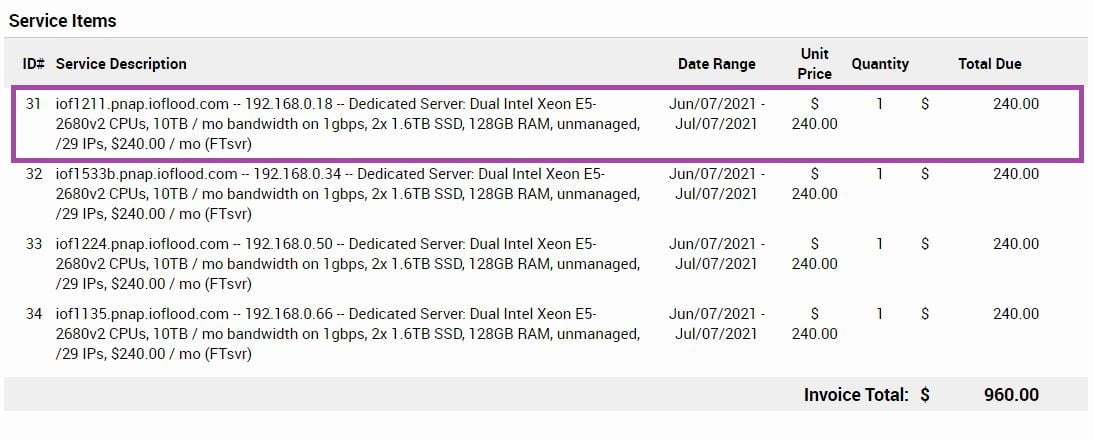Click ID number 34 cell
1094x439 pixels.
coord(35,314)
